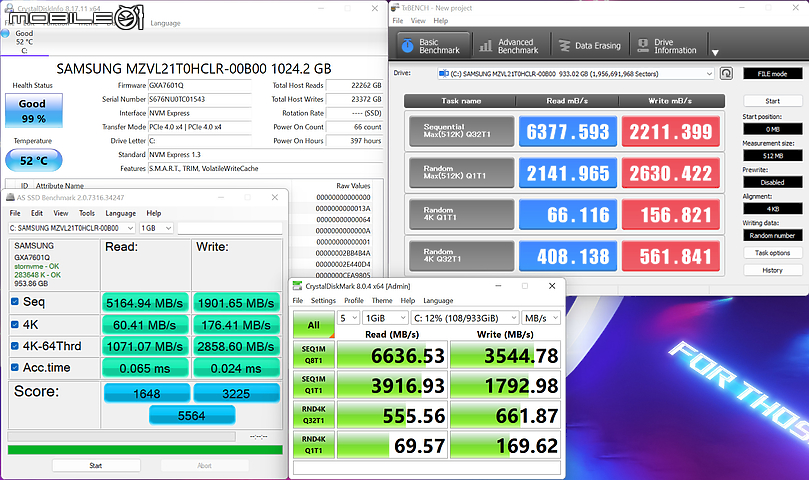Open AS SSD 1 GB size dropdown
The height and width of the screenshot is (480, 809).
point(156,228)
